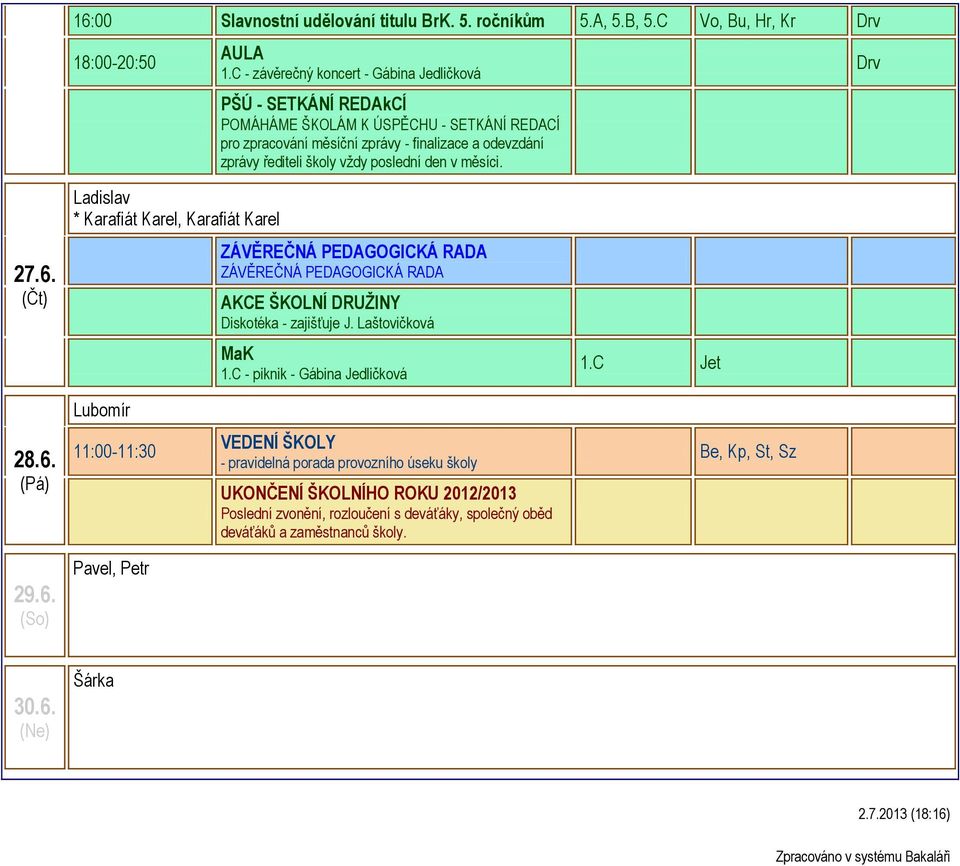960x866 pixels.
Task: Click the name day 'Ladislav'
Action: point(102,198)
